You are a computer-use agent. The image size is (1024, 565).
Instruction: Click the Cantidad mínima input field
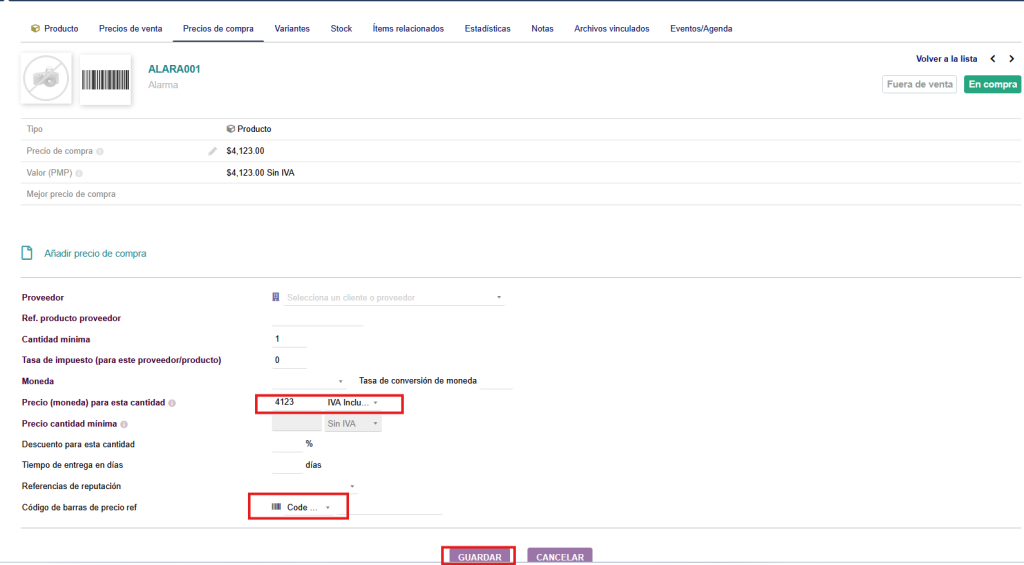pos(289,339)
